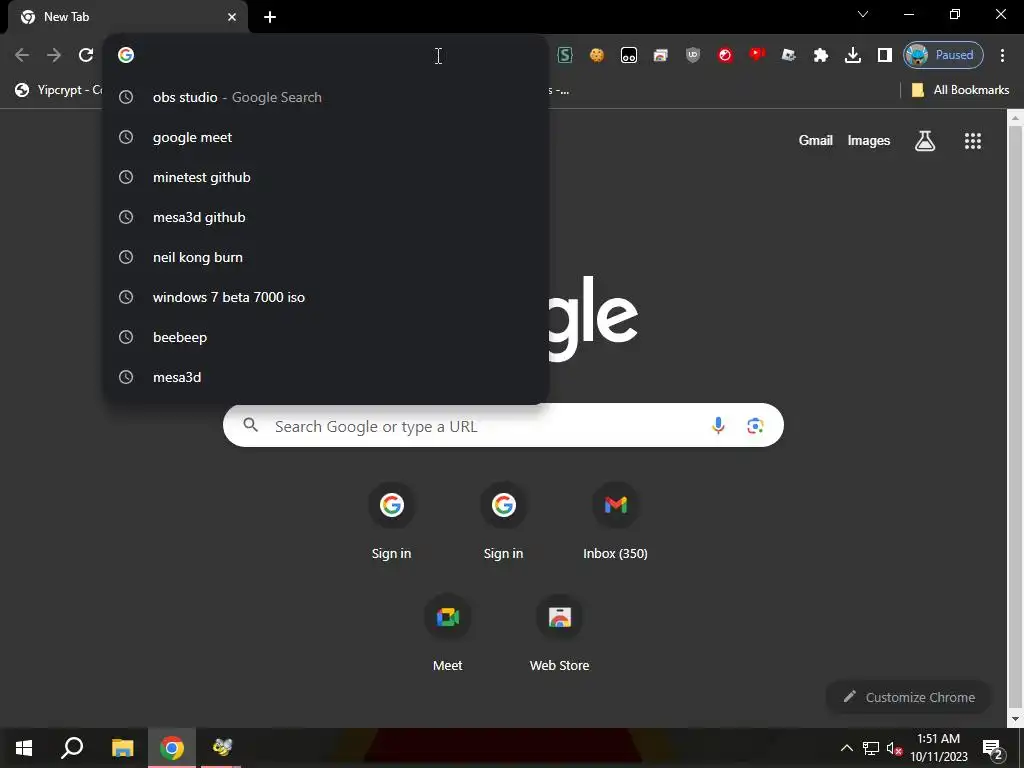
Task: Select windows 7 beta 7000 iso suggestion
Action: [326, 297]
